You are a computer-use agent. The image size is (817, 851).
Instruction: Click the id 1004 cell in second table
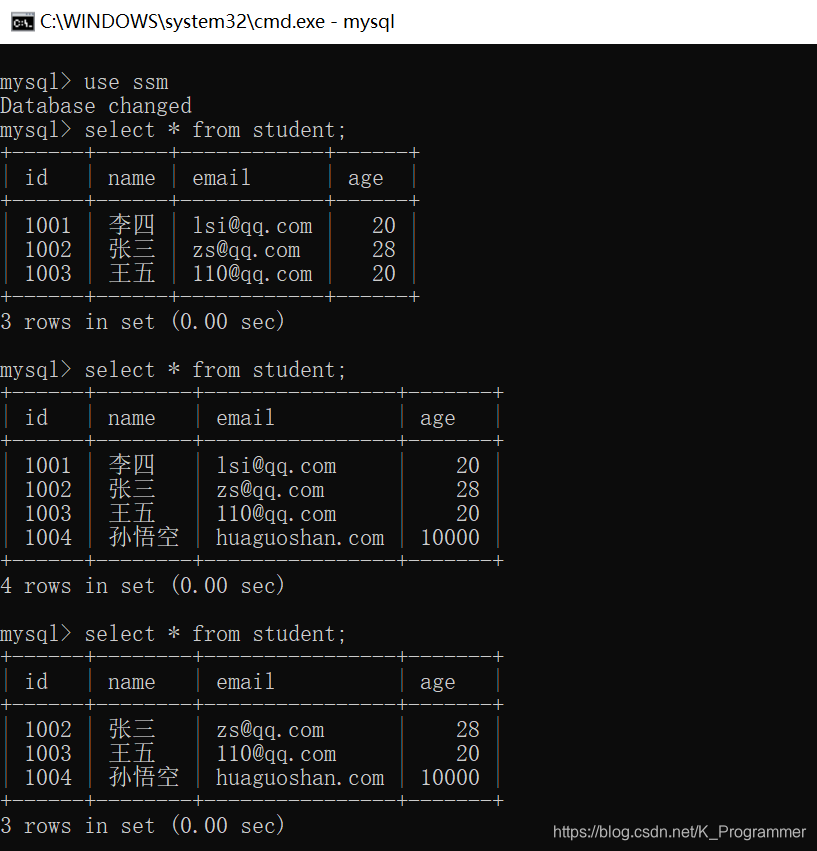coord(48,538)
